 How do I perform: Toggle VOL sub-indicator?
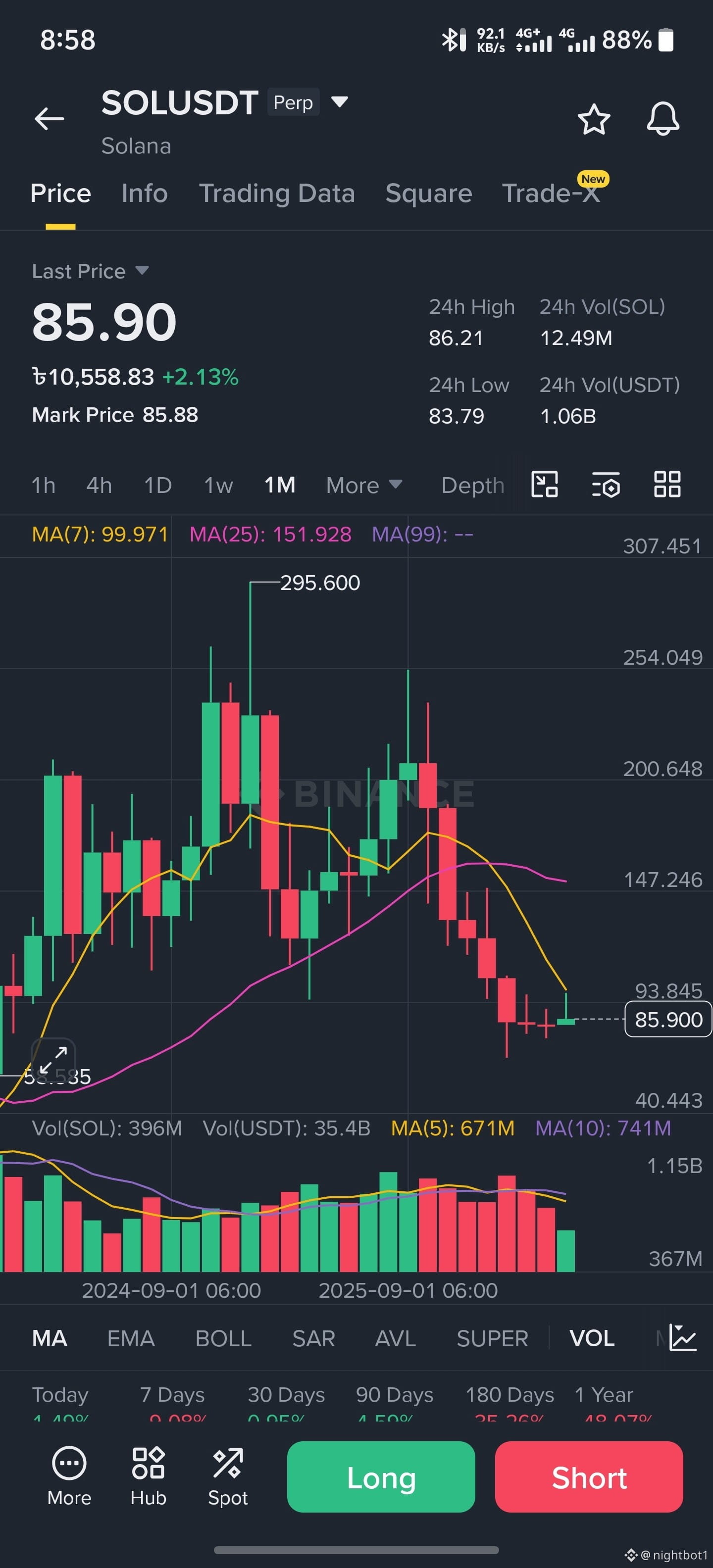coord(592,1338)
